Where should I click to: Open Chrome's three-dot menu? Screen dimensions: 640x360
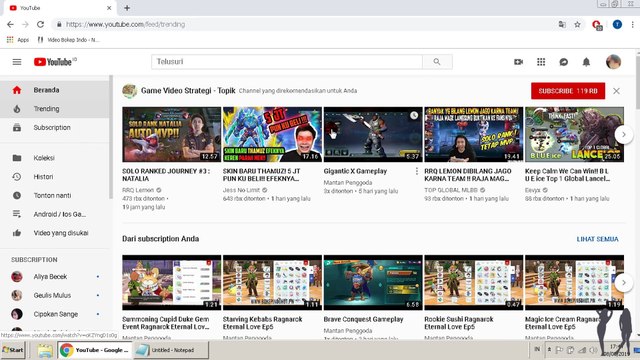tap(633, 24)
